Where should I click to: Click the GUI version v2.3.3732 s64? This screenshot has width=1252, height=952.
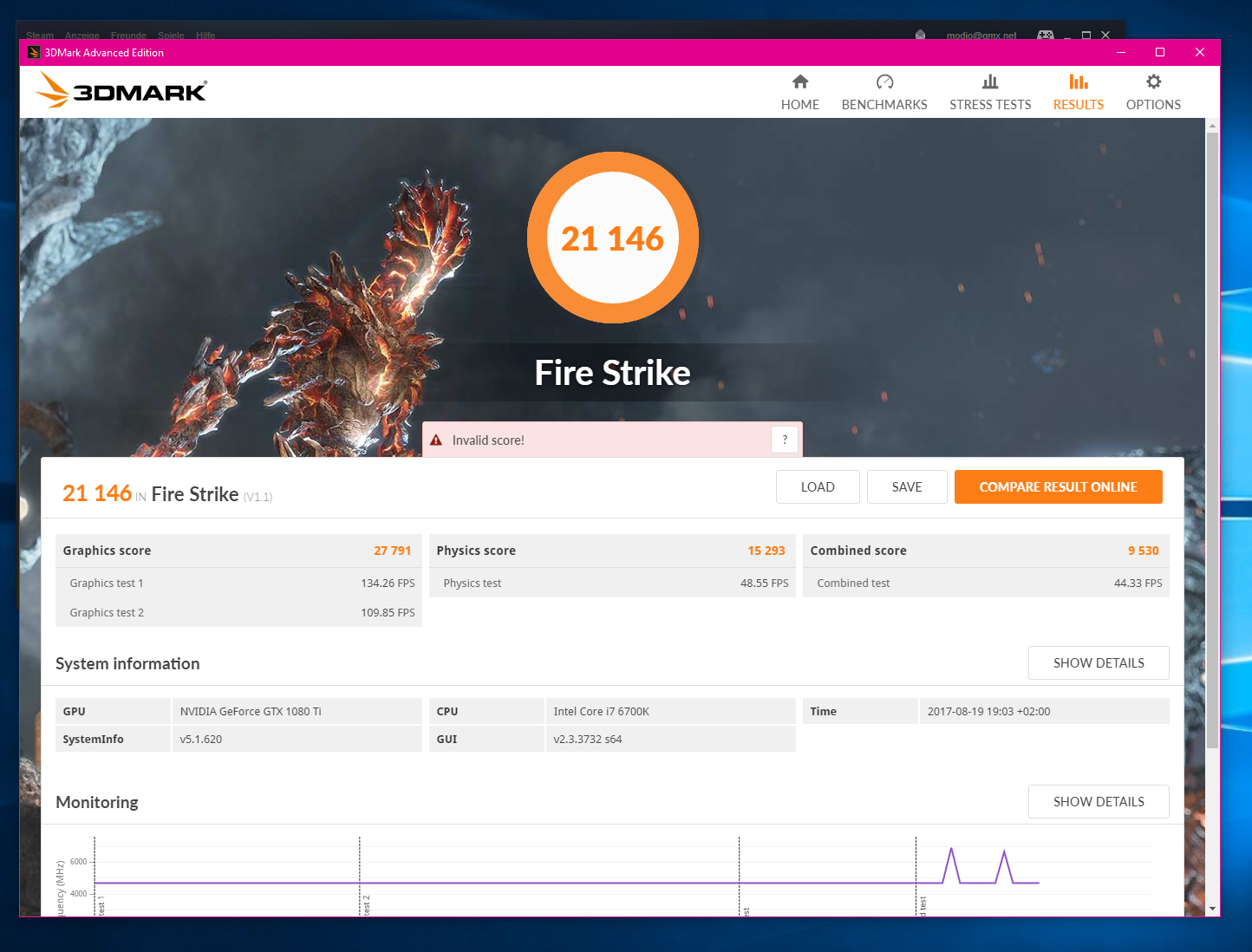(588, 740)
